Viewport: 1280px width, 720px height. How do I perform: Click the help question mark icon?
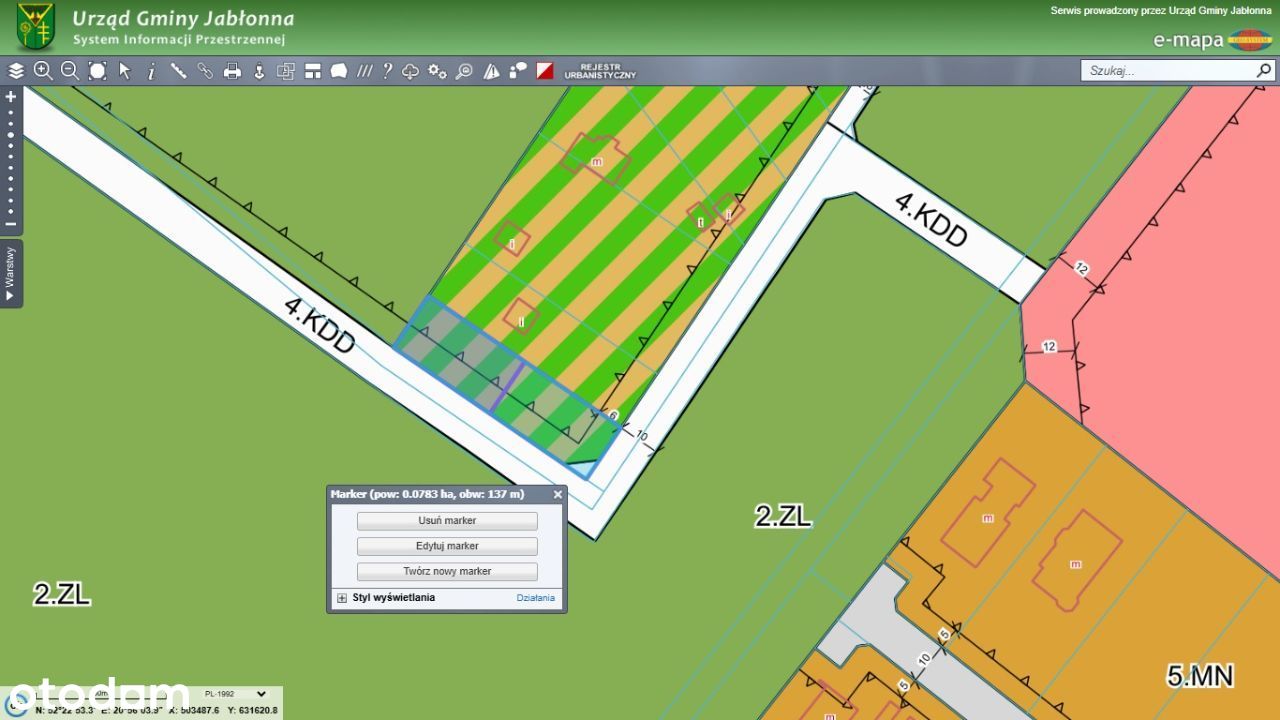point(387,71)
